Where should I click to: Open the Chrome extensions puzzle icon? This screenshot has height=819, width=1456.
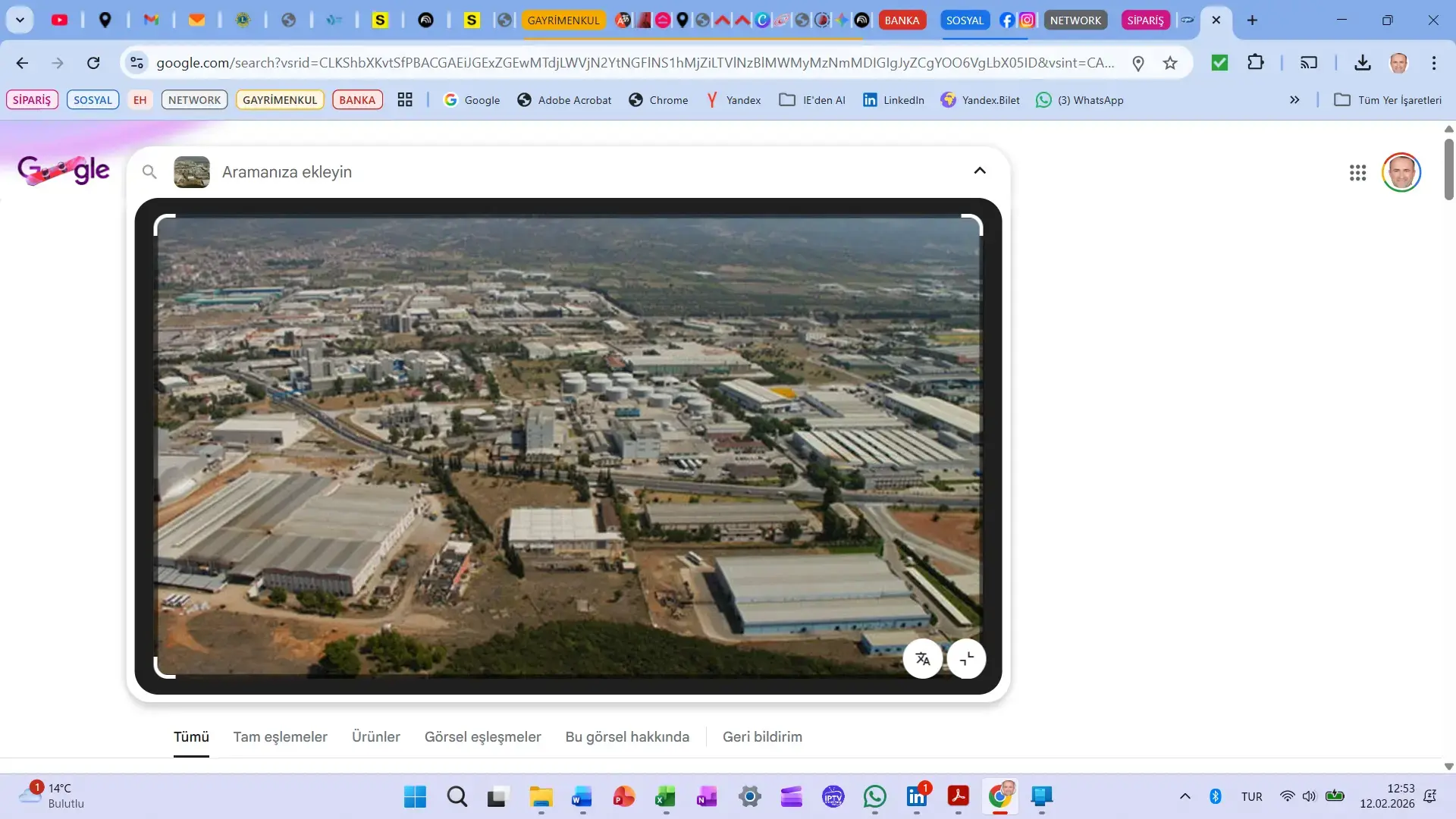1256,63
